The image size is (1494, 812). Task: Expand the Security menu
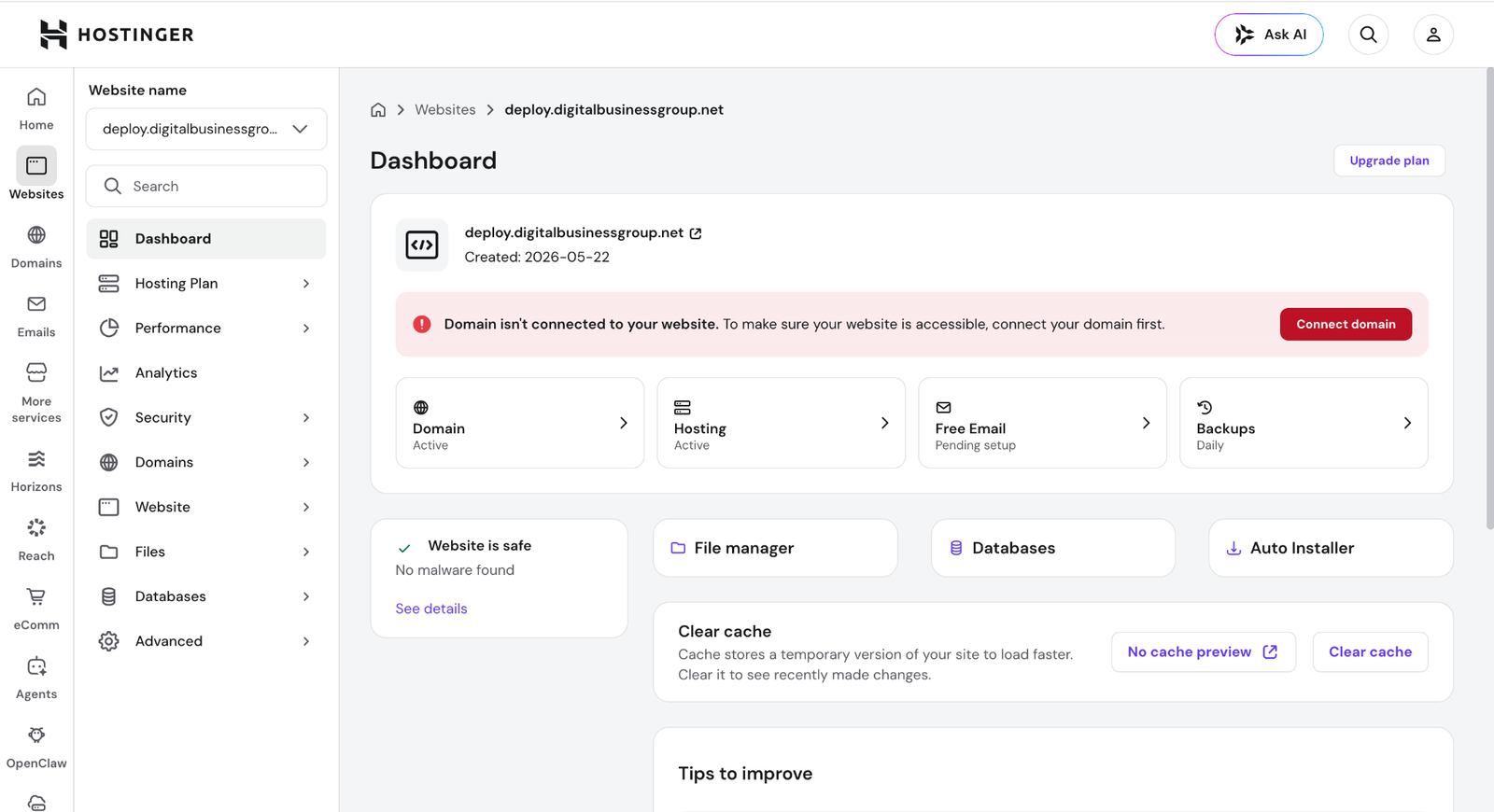point(206,418)
